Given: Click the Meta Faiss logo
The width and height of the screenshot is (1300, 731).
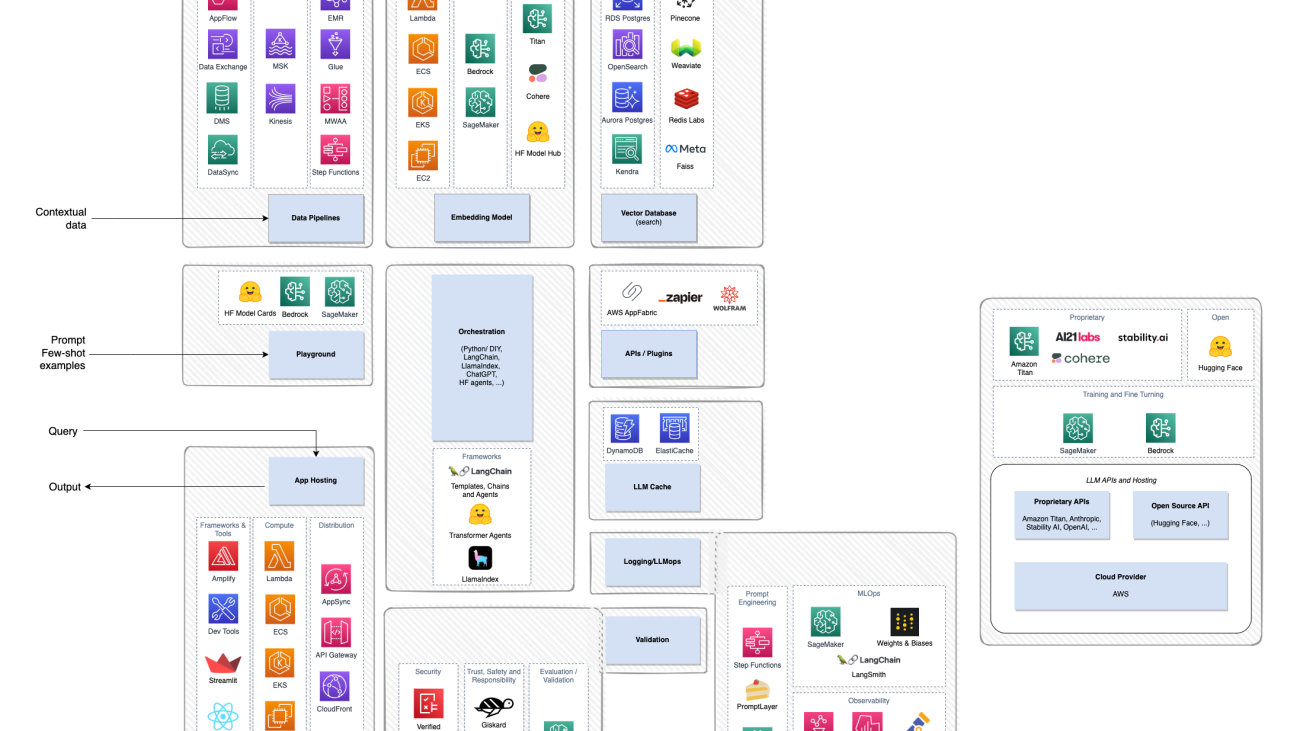Looking at the screenshot, I should click(x=686, y=149).
